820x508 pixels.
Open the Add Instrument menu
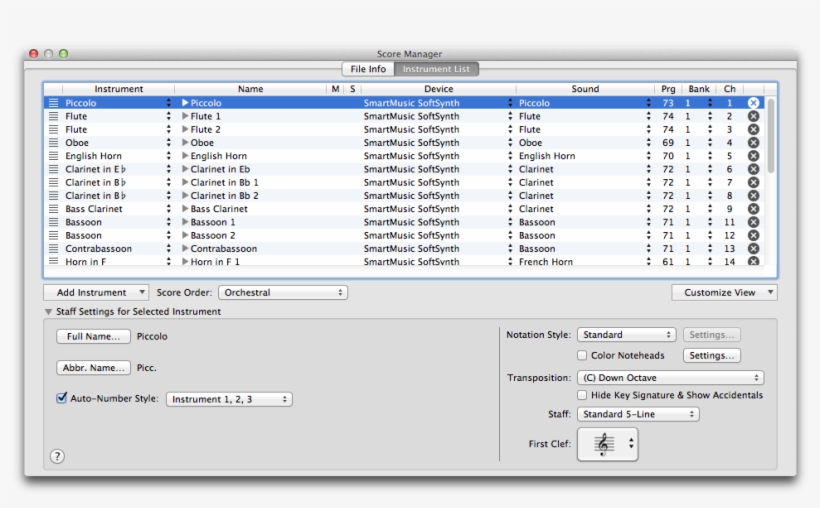96,292
